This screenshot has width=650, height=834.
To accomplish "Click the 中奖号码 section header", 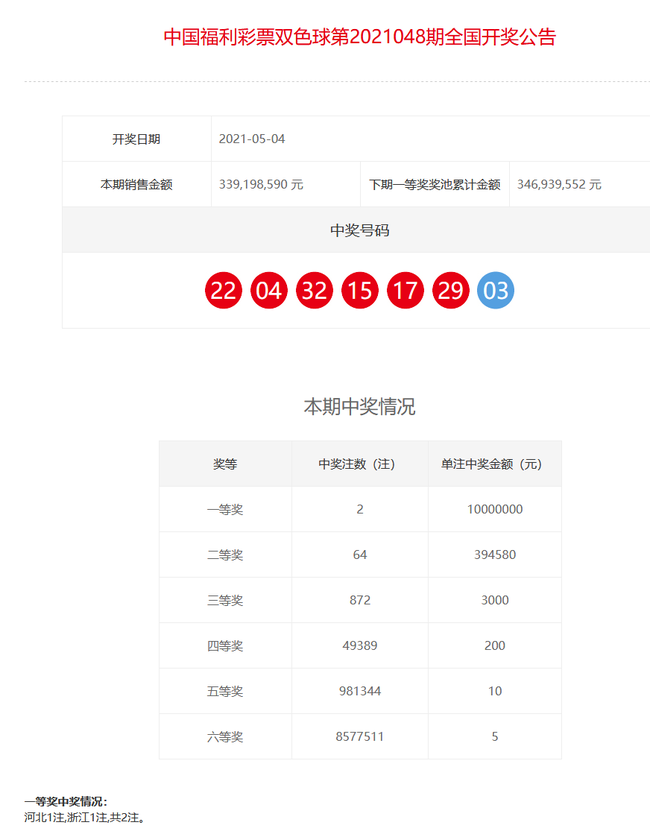I will tap(359, 230).
